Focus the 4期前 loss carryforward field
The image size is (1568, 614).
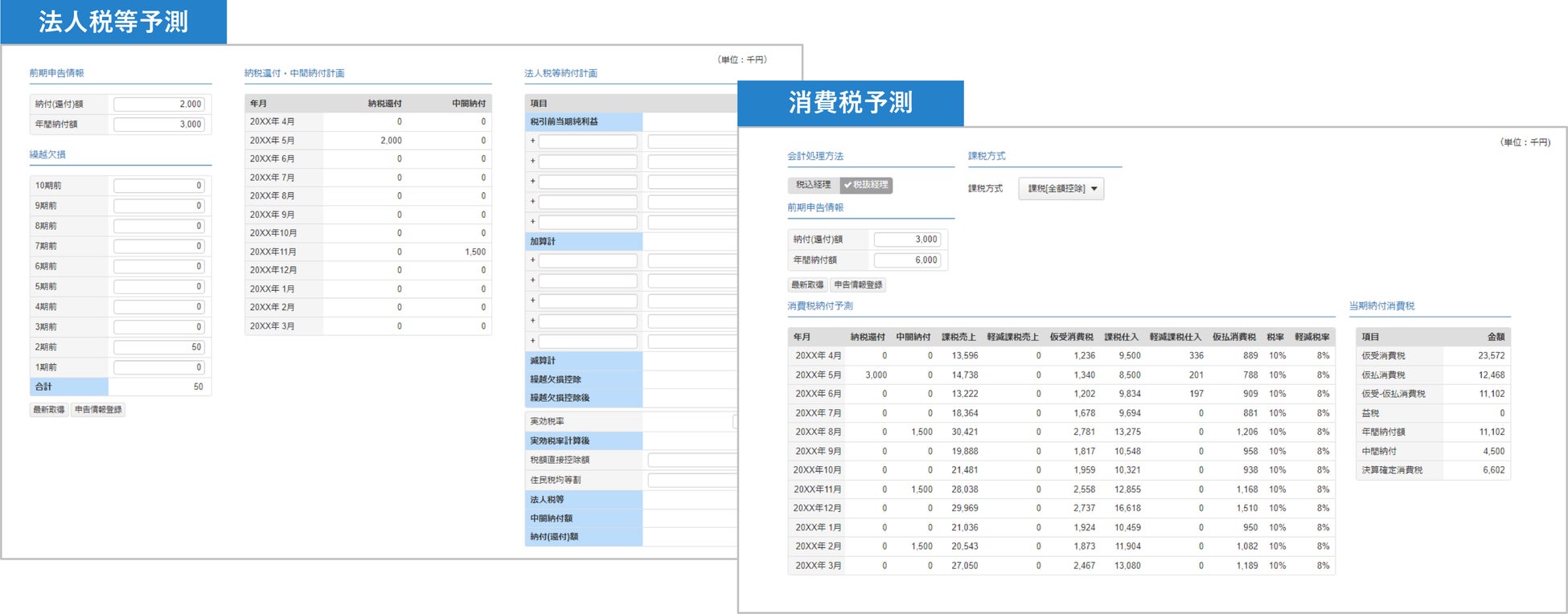159,307
